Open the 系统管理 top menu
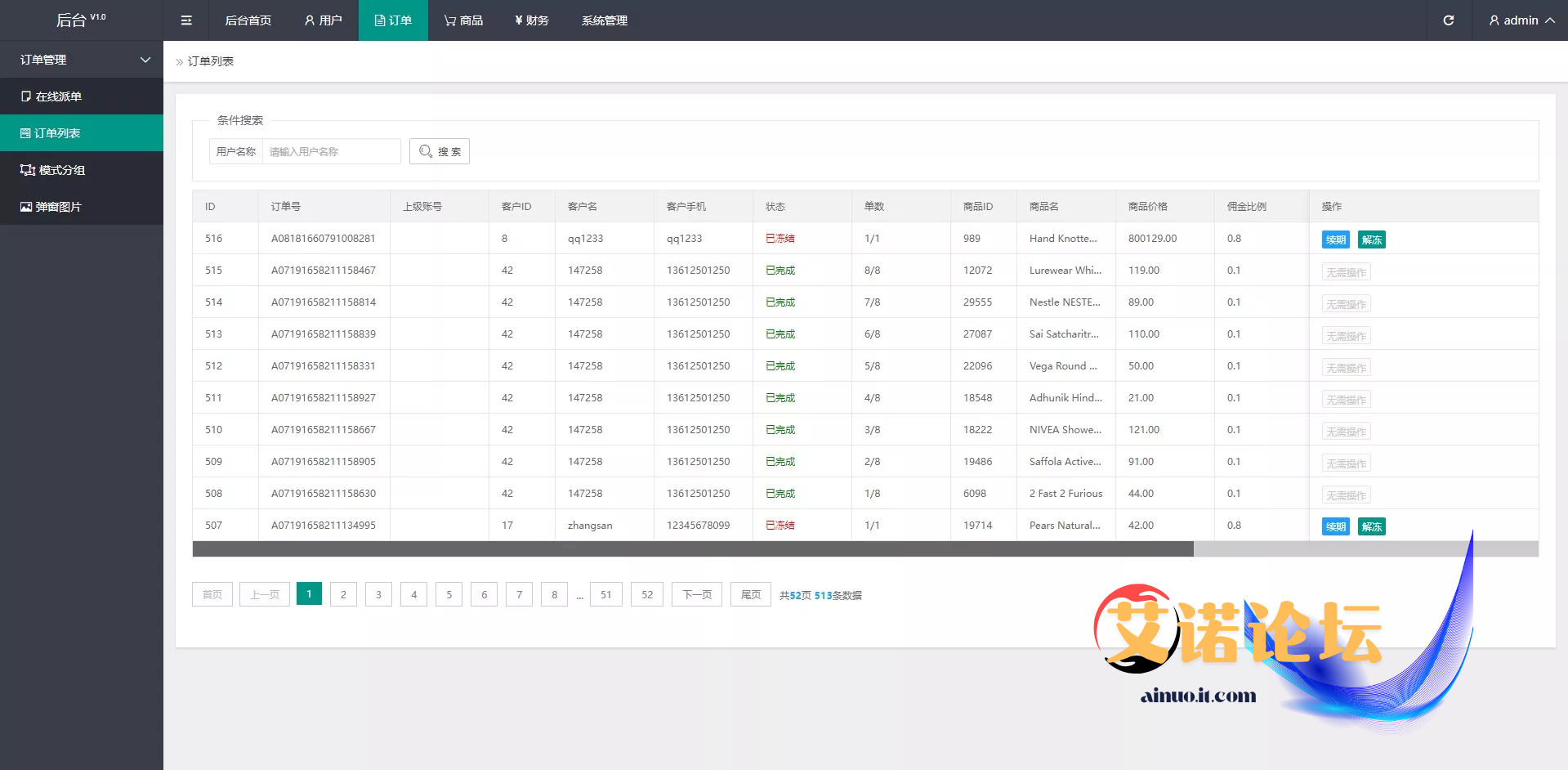 pos(605,20)
